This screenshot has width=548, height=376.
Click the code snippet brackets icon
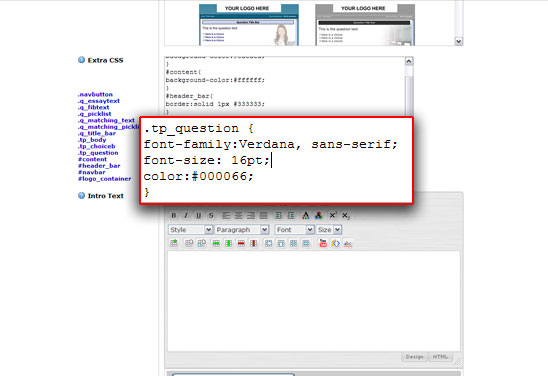pyautogui.click(x=336, y=243)
